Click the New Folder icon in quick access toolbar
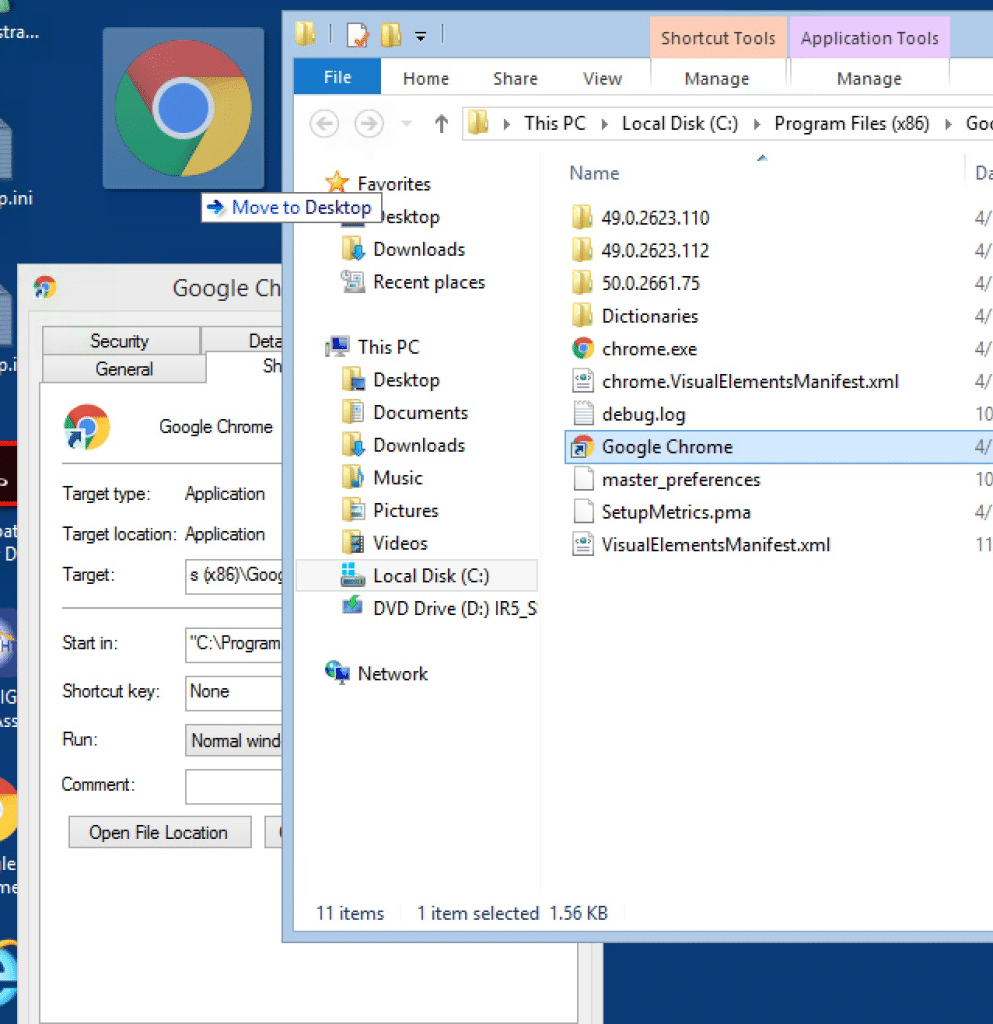Viewport: 993px width, 1024px height. click(x=391, y=35)
